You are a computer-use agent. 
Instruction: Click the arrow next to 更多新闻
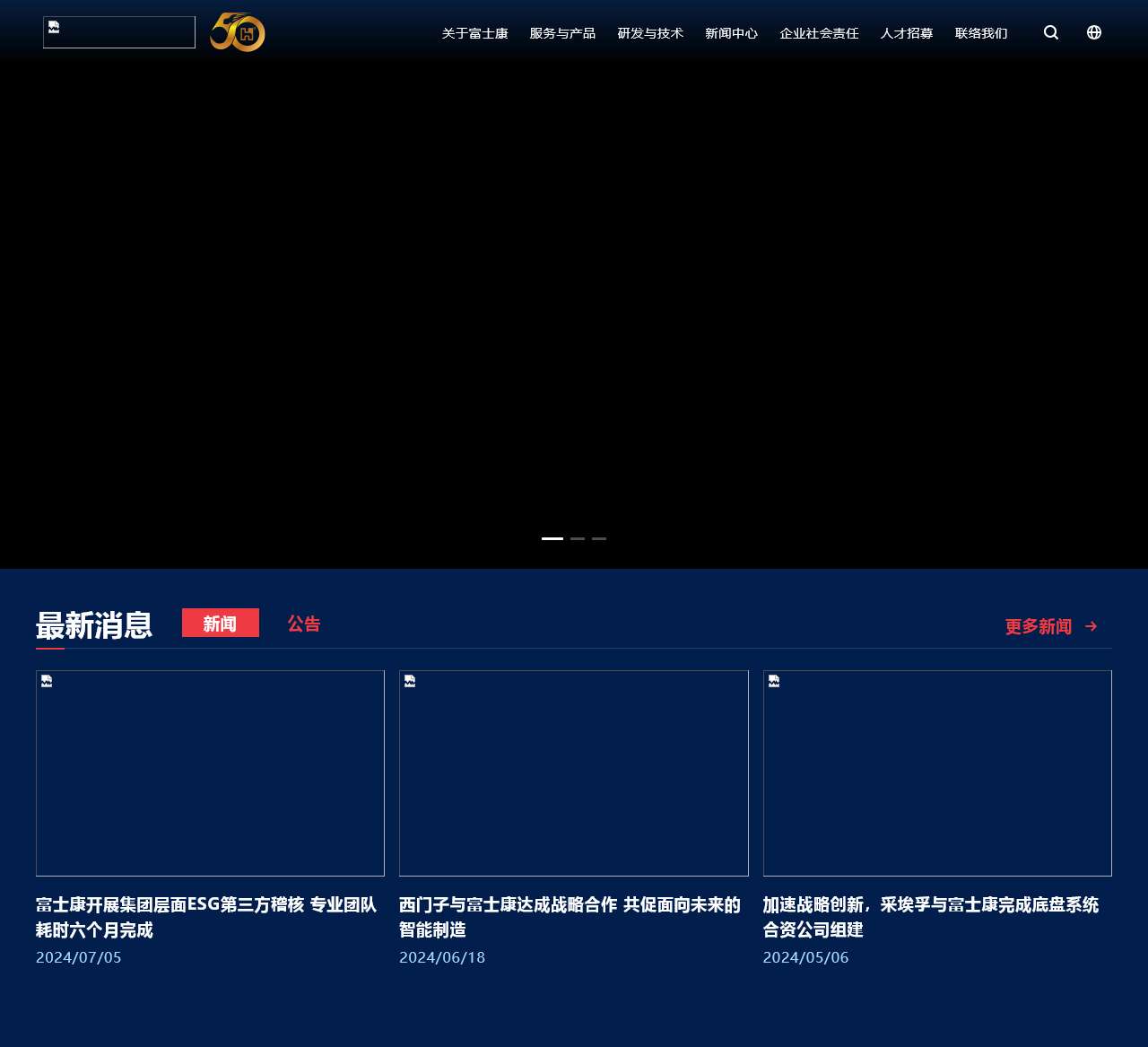click(1091, 626)
